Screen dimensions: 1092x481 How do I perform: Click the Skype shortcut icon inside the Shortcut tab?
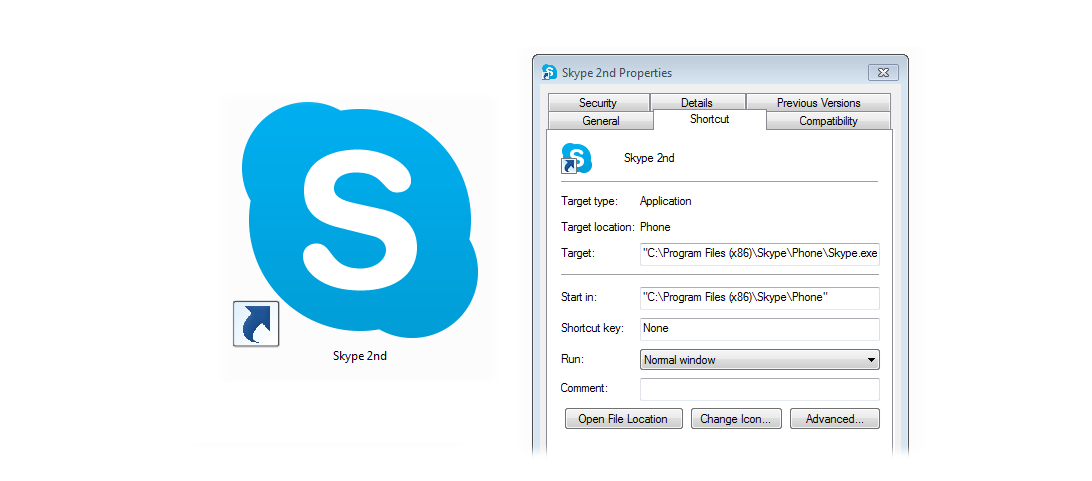[577, 158]
